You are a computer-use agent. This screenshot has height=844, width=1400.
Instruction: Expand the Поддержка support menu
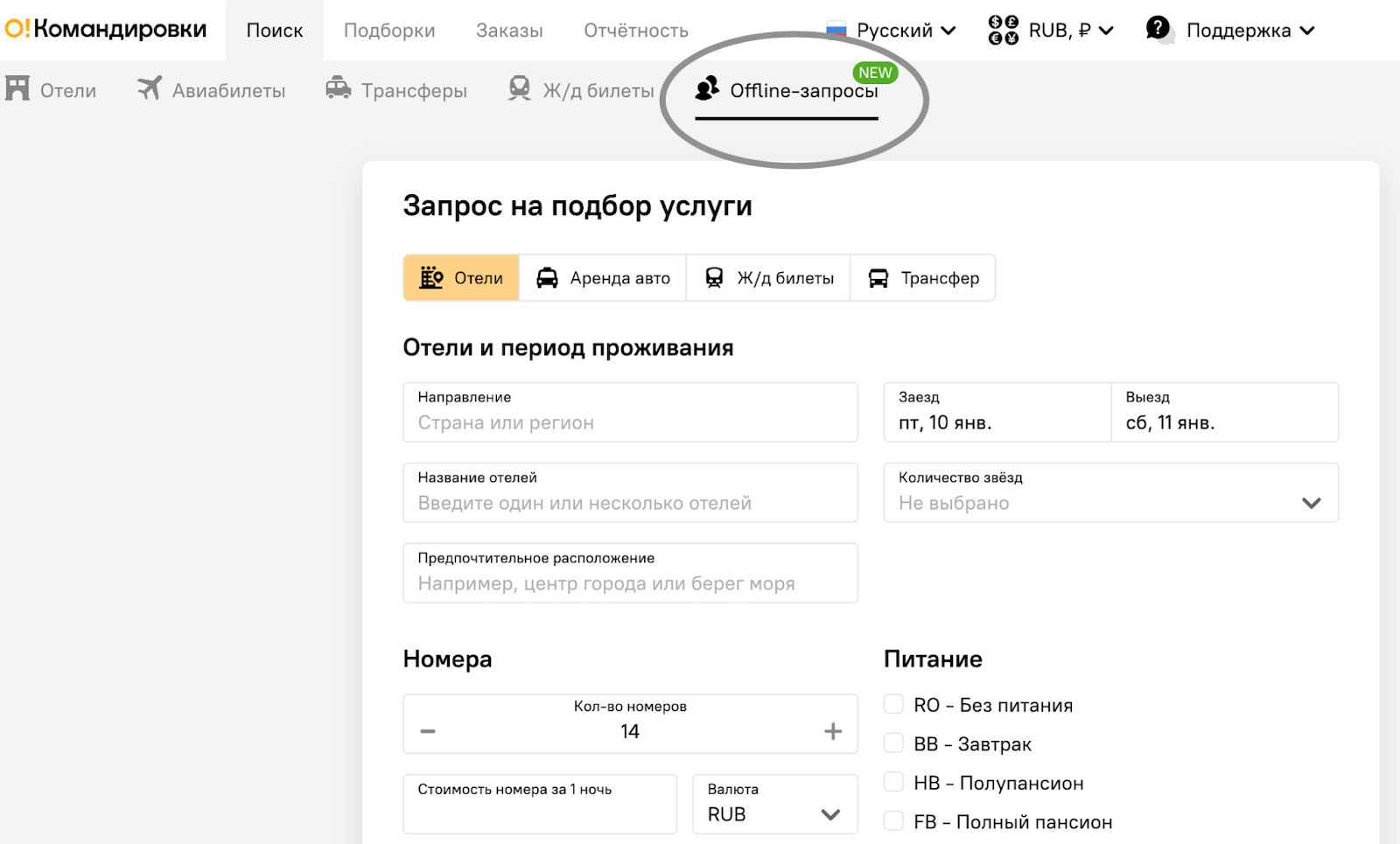pyautogui.click(x=1231, y=30)
